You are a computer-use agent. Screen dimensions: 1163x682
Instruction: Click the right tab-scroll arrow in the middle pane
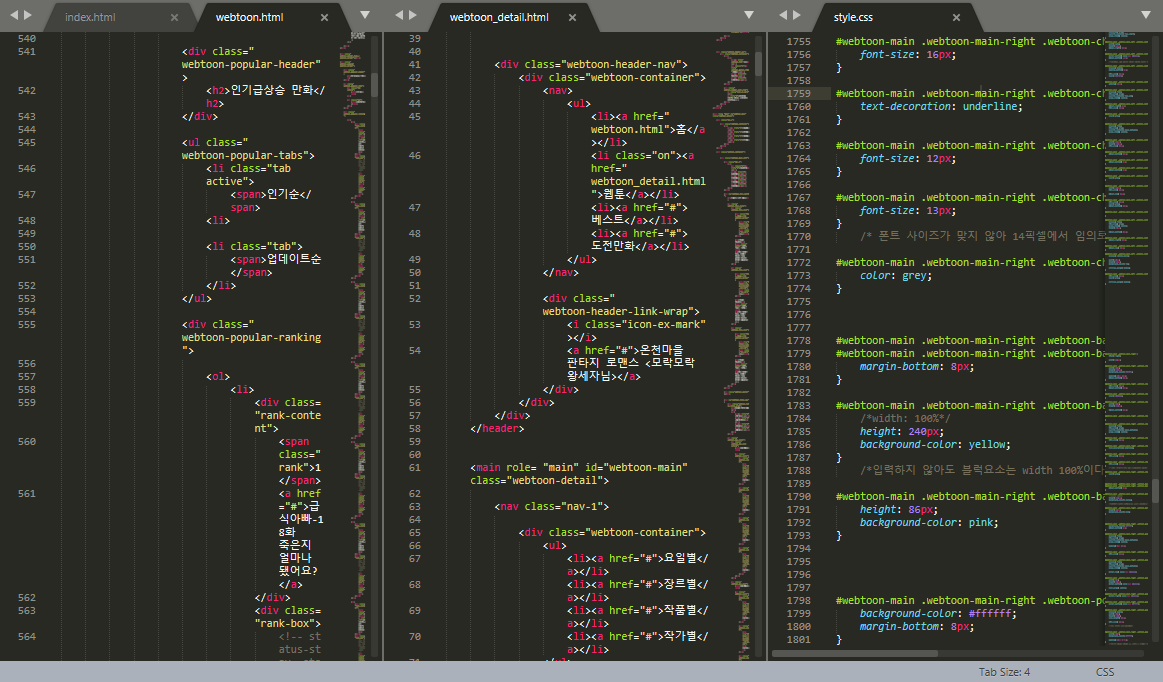click(414, 15)
